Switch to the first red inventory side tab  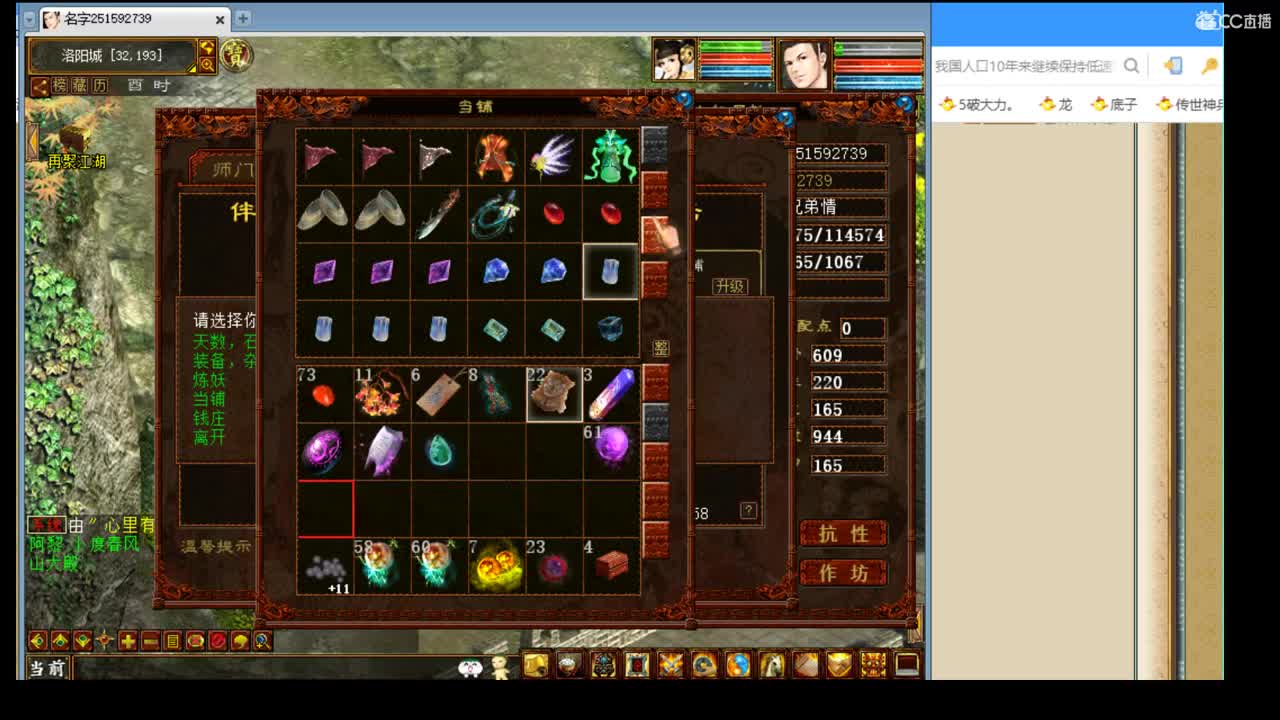[x=656, y=382]
